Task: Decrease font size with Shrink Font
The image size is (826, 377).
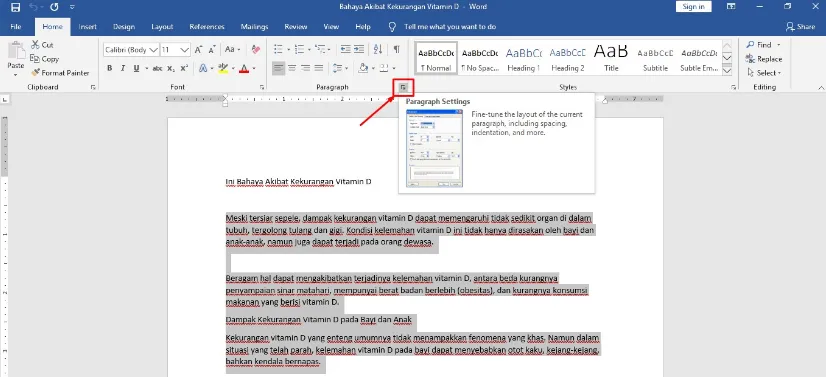Action: click(x=212, y=49)
